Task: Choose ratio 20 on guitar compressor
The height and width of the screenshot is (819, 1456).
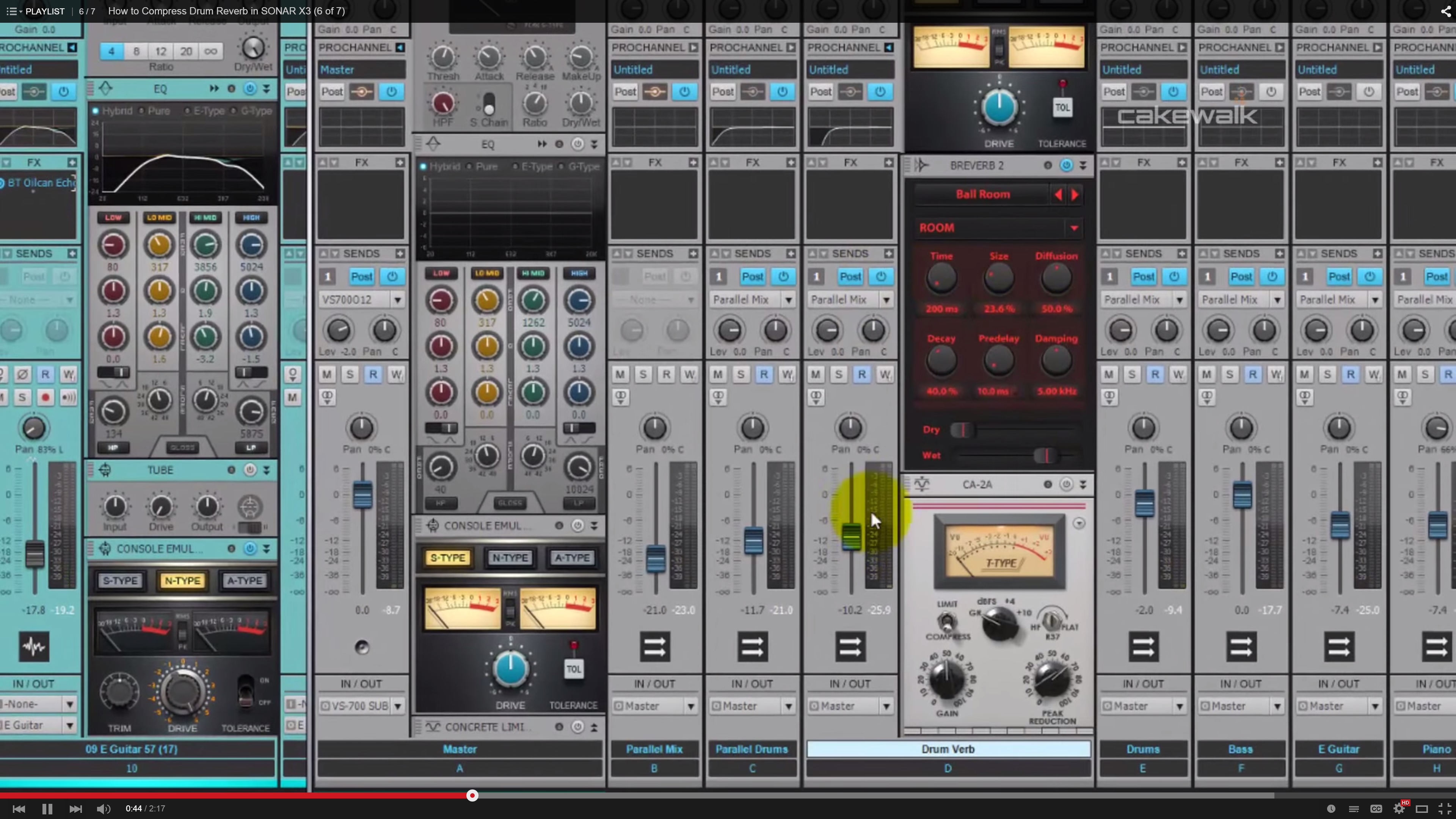Action: point(186,52)
